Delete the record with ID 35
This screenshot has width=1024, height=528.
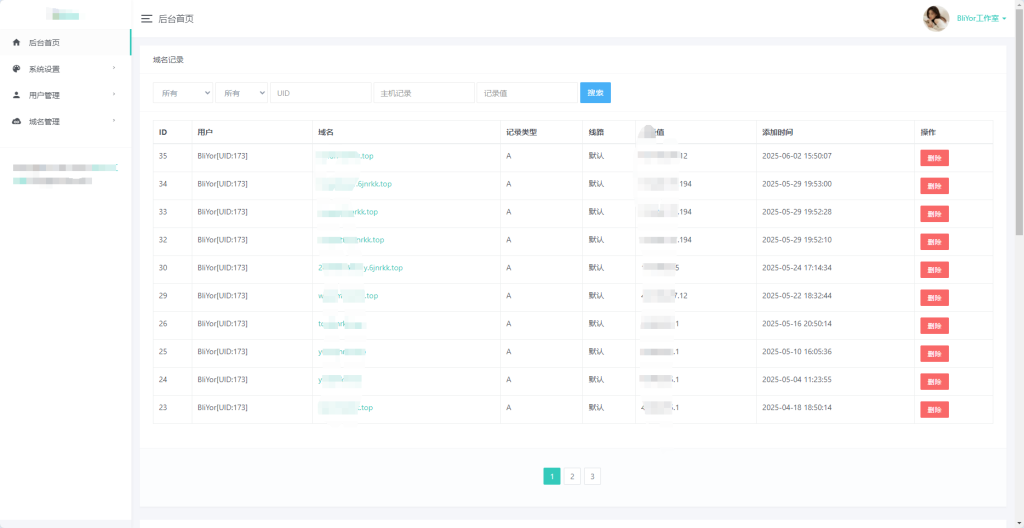coord(934,157)
